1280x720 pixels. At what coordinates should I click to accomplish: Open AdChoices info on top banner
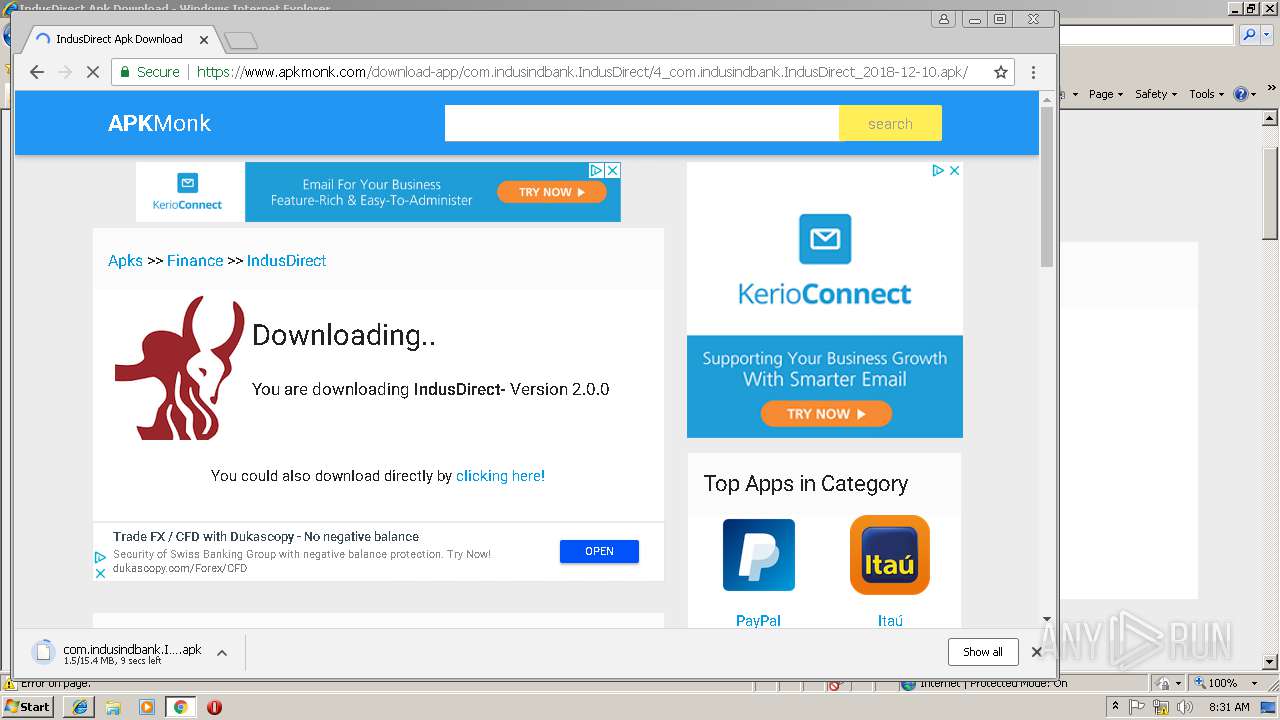(x=596, y=170)
